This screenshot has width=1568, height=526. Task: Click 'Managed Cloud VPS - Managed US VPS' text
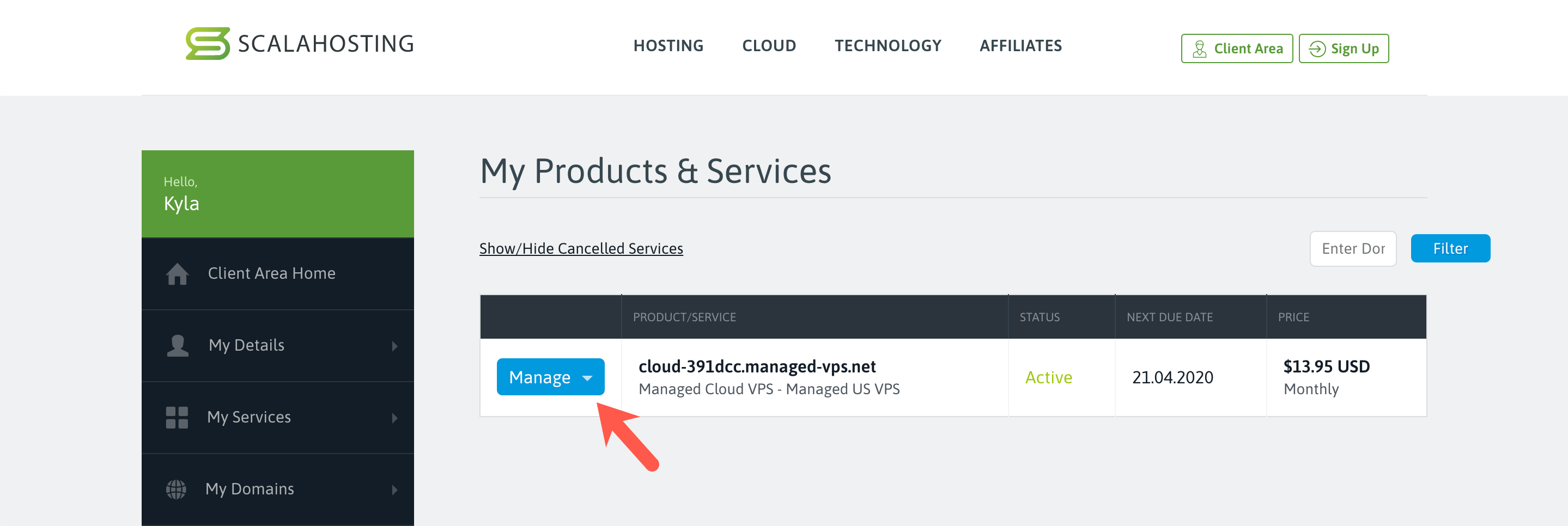pos(769,389)
